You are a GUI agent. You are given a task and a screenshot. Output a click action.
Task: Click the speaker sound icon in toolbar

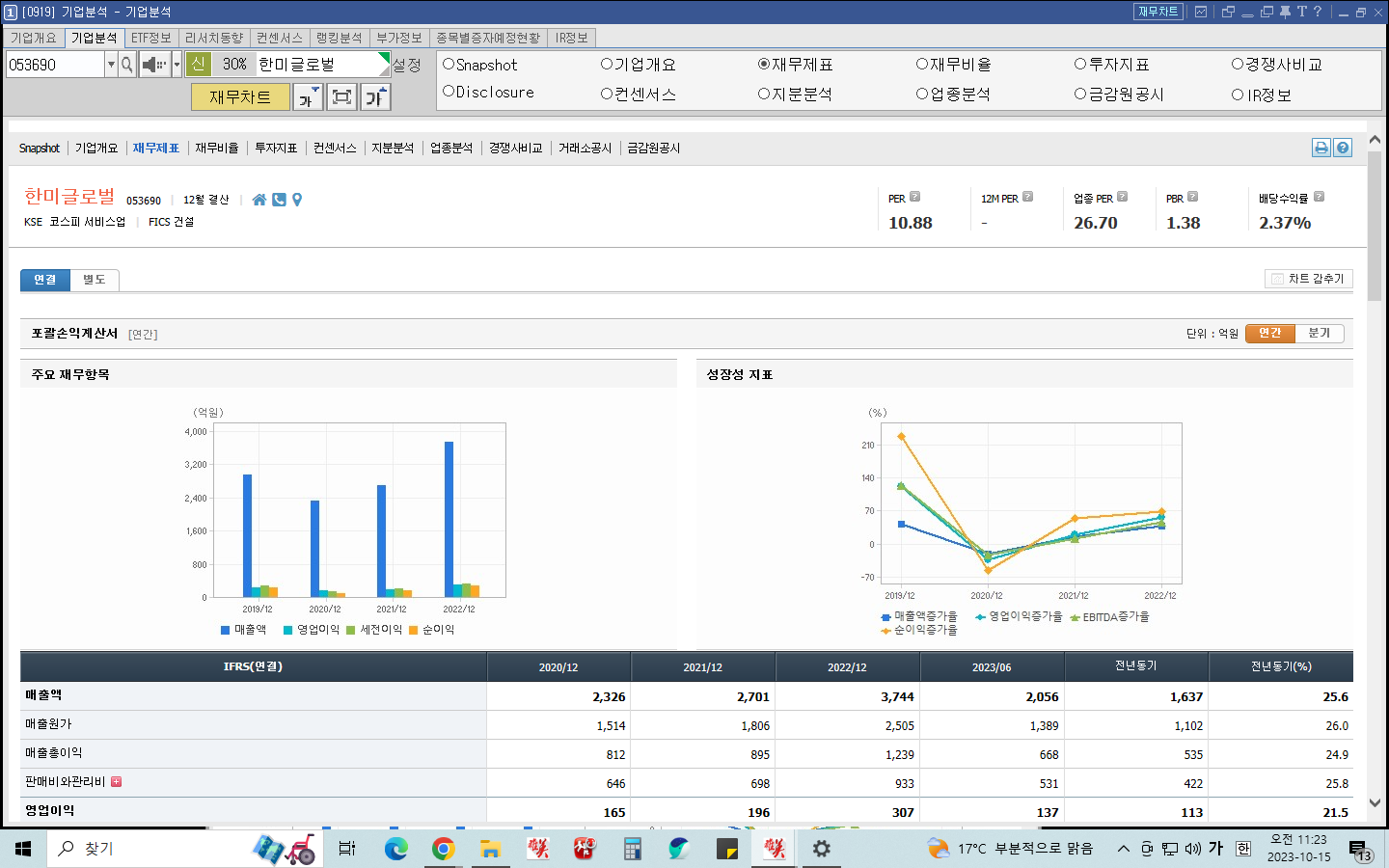pos(154,65)
